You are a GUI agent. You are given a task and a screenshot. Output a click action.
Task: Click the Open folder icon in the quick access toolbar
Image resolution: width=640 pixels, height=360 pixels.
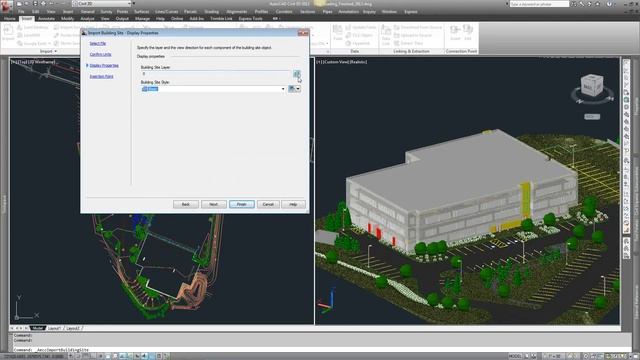[27, 4]
